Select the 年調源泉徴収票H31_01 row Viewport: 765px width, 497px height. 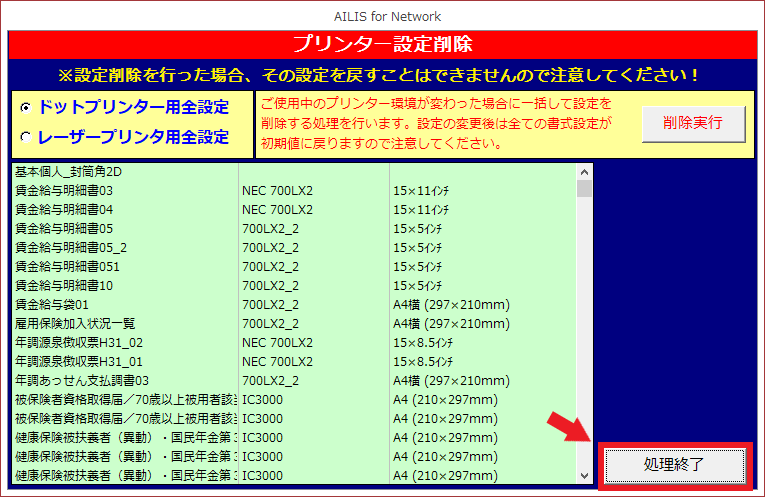(x=79, y=361)
